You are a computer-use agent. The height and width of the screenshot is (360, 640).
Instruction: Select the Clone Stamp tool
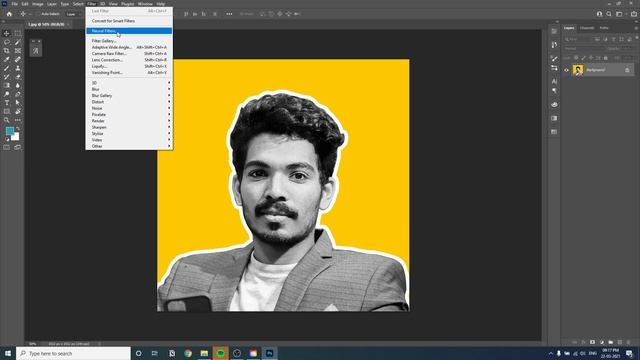point(18,68)
